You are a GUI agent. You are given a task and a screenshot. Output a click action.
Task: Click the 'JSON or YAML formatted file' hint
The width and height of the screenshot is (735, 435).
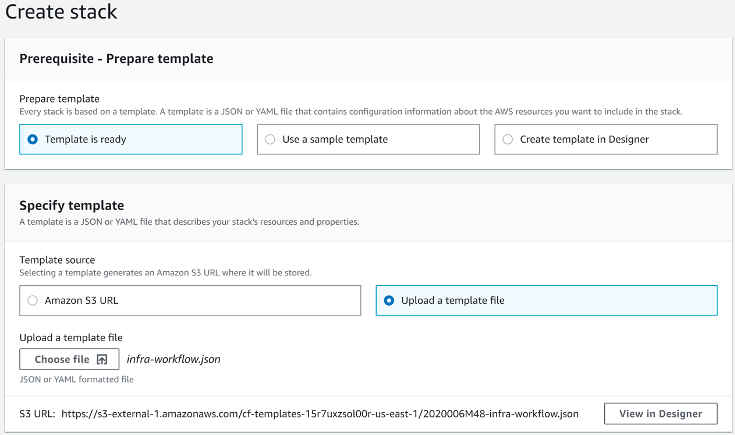coord(76,379)
